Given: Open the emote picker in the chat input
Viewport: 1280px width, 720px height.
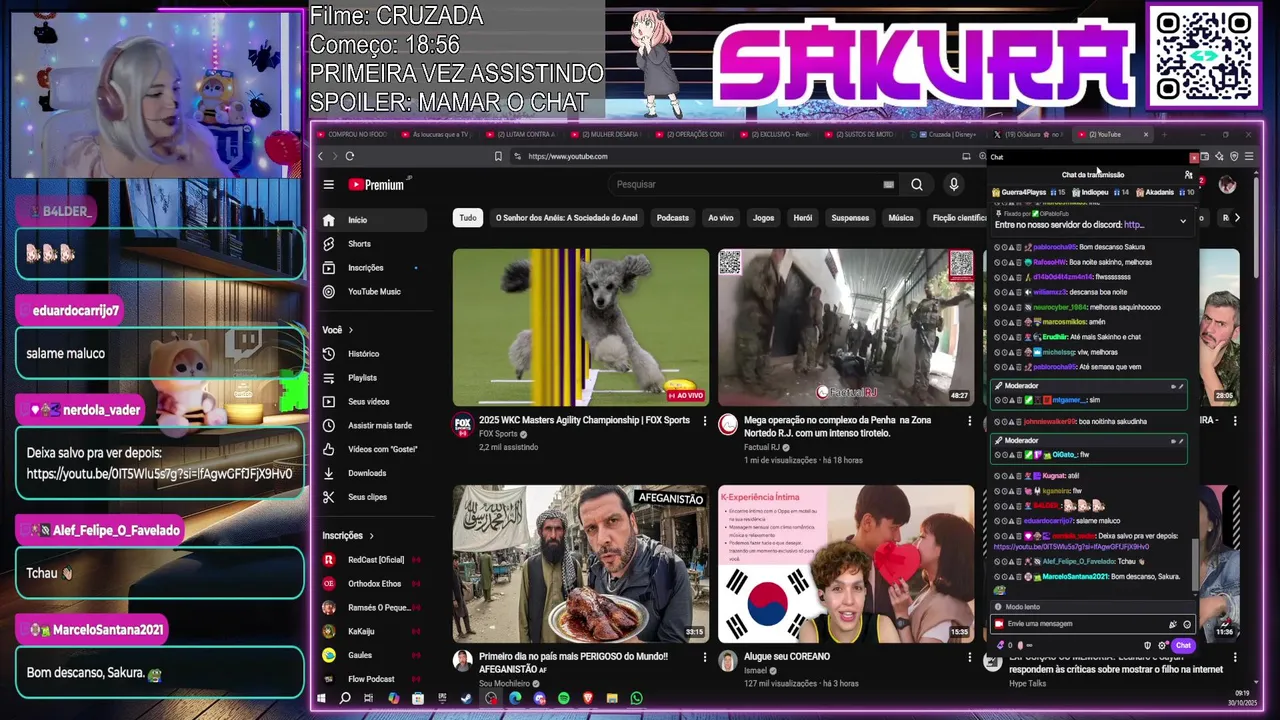Looking at the screenshot, I should [1187, 624].
